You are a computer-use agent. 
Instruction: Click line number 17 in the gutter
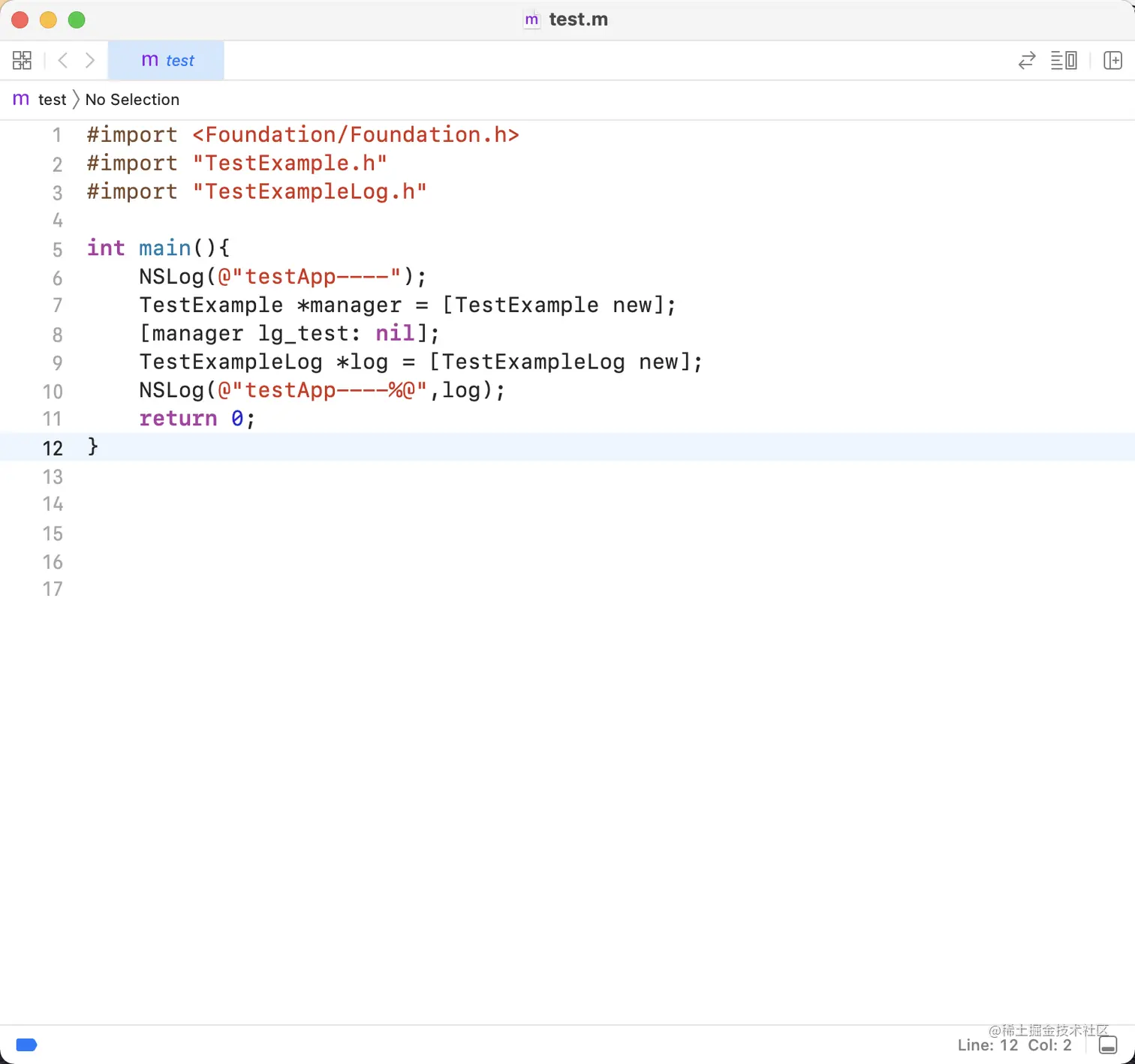[x=53, y=589]
